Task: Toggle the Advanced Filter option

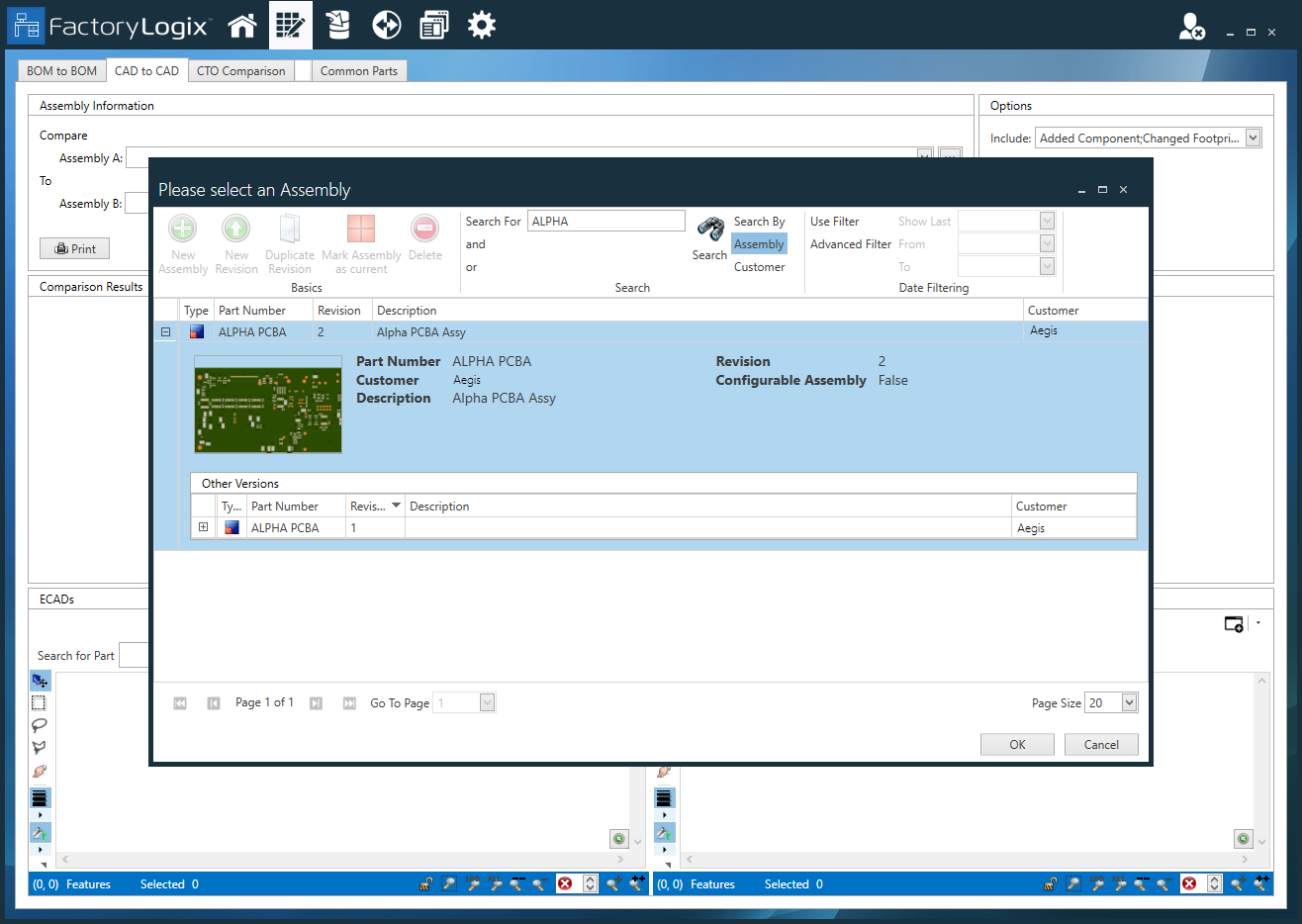Action: tap(850, 244)
